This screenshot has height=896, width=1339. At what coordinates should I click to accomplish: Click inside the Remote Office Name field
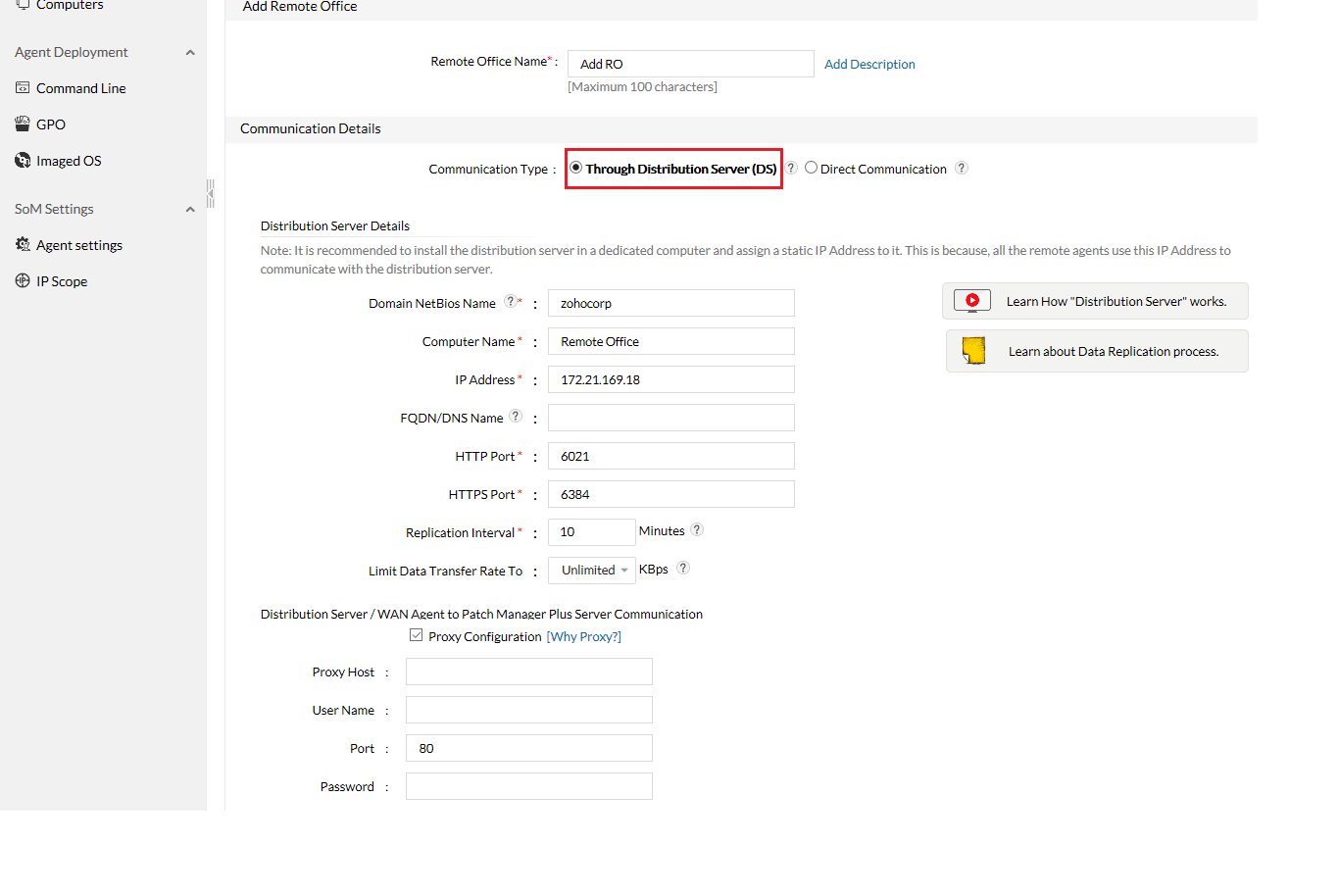click(689, 63)
